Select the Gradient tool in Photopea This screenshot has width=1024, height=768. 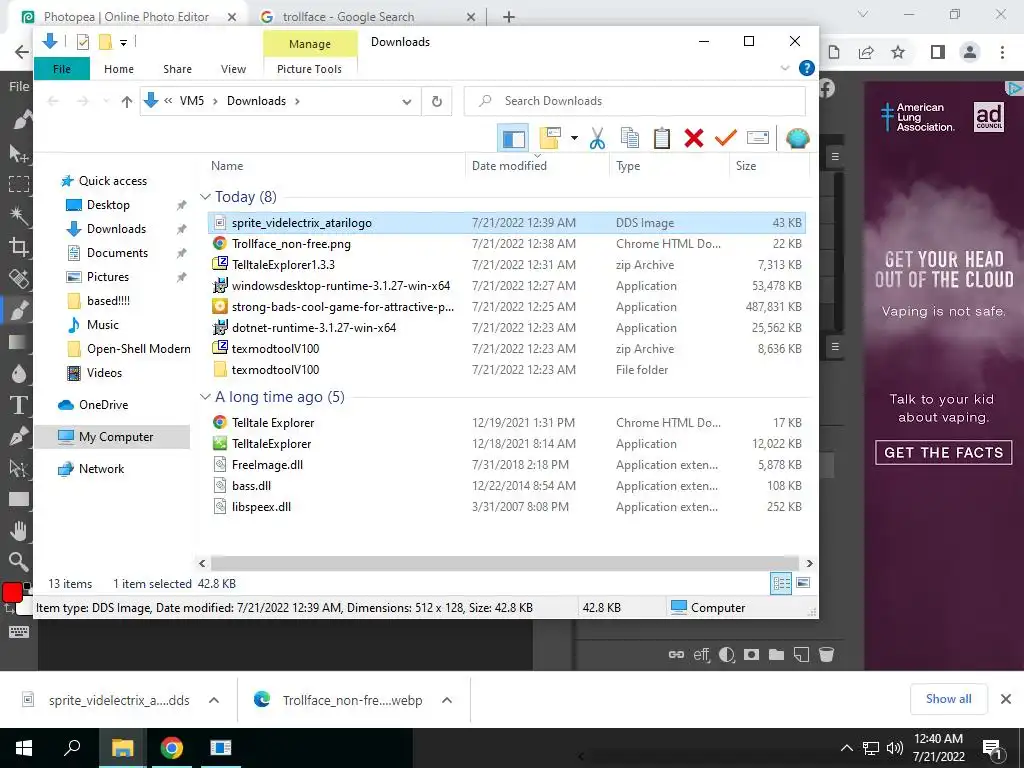(19, 342)
